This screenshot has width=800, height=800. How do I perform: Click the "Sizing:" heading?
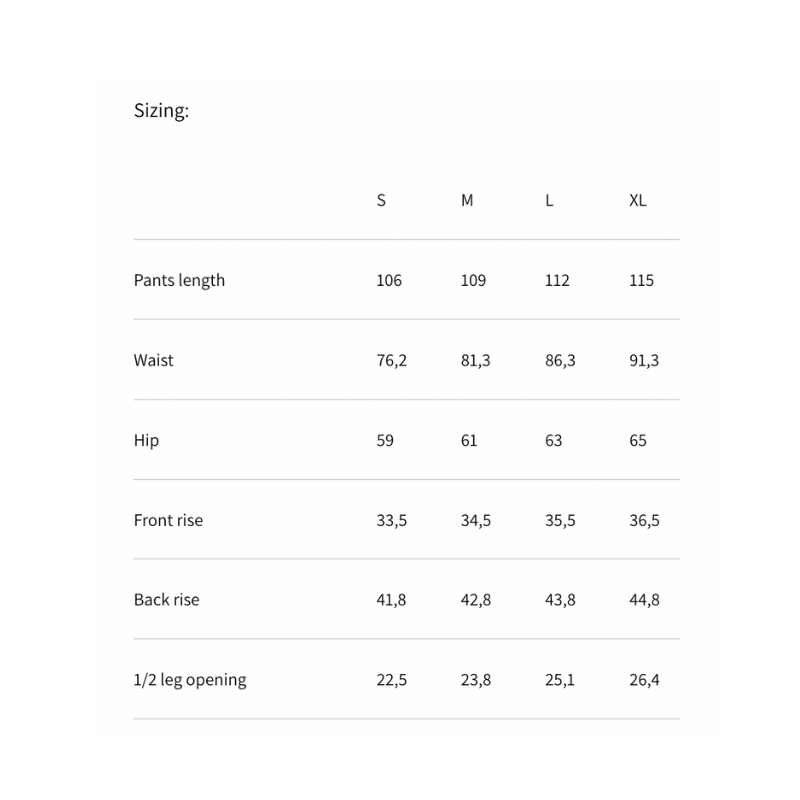[x=161, y=111]
